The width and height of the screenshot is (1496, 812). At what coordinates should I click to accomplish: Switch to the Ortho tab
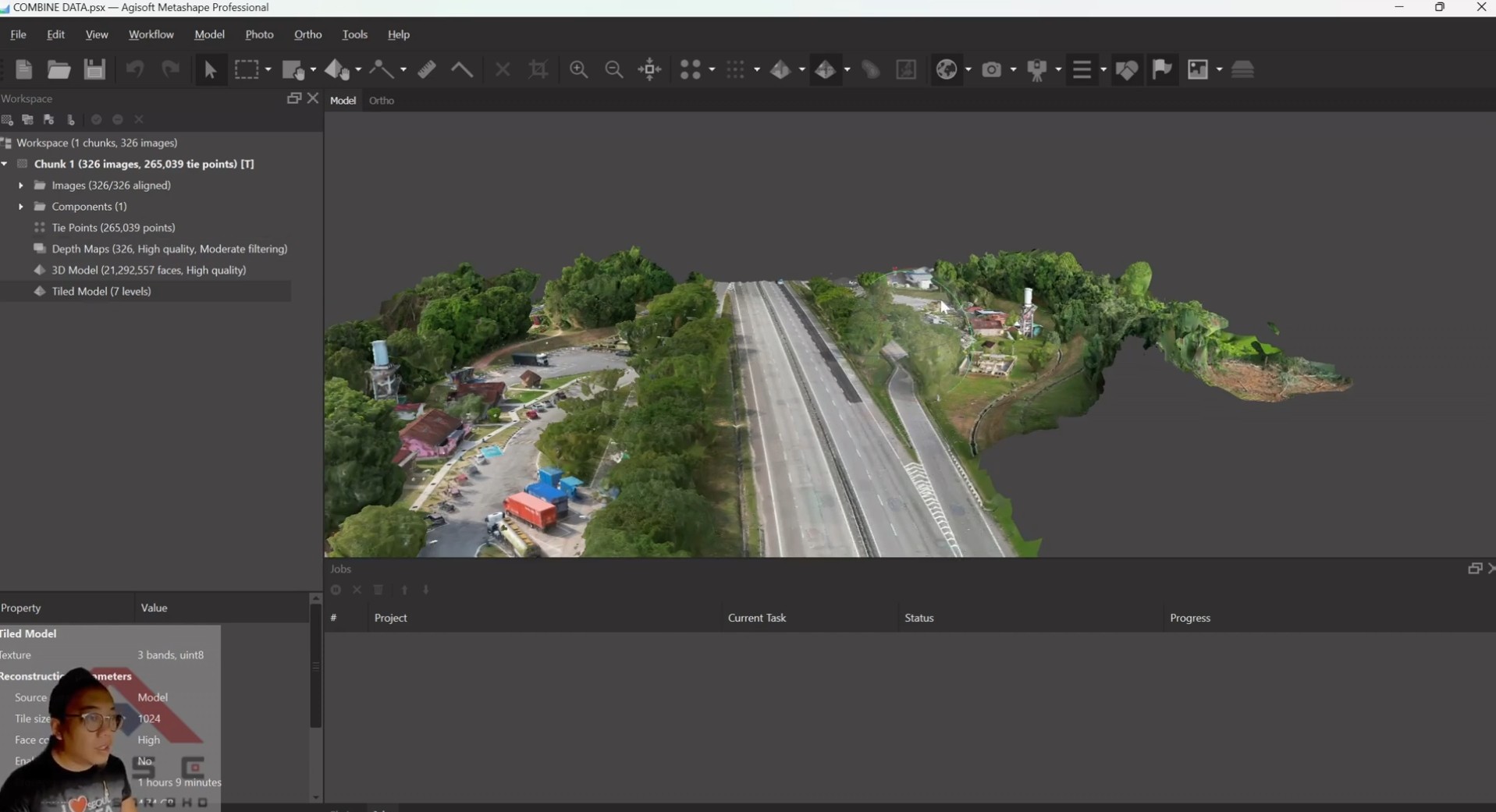coord(382,100)
